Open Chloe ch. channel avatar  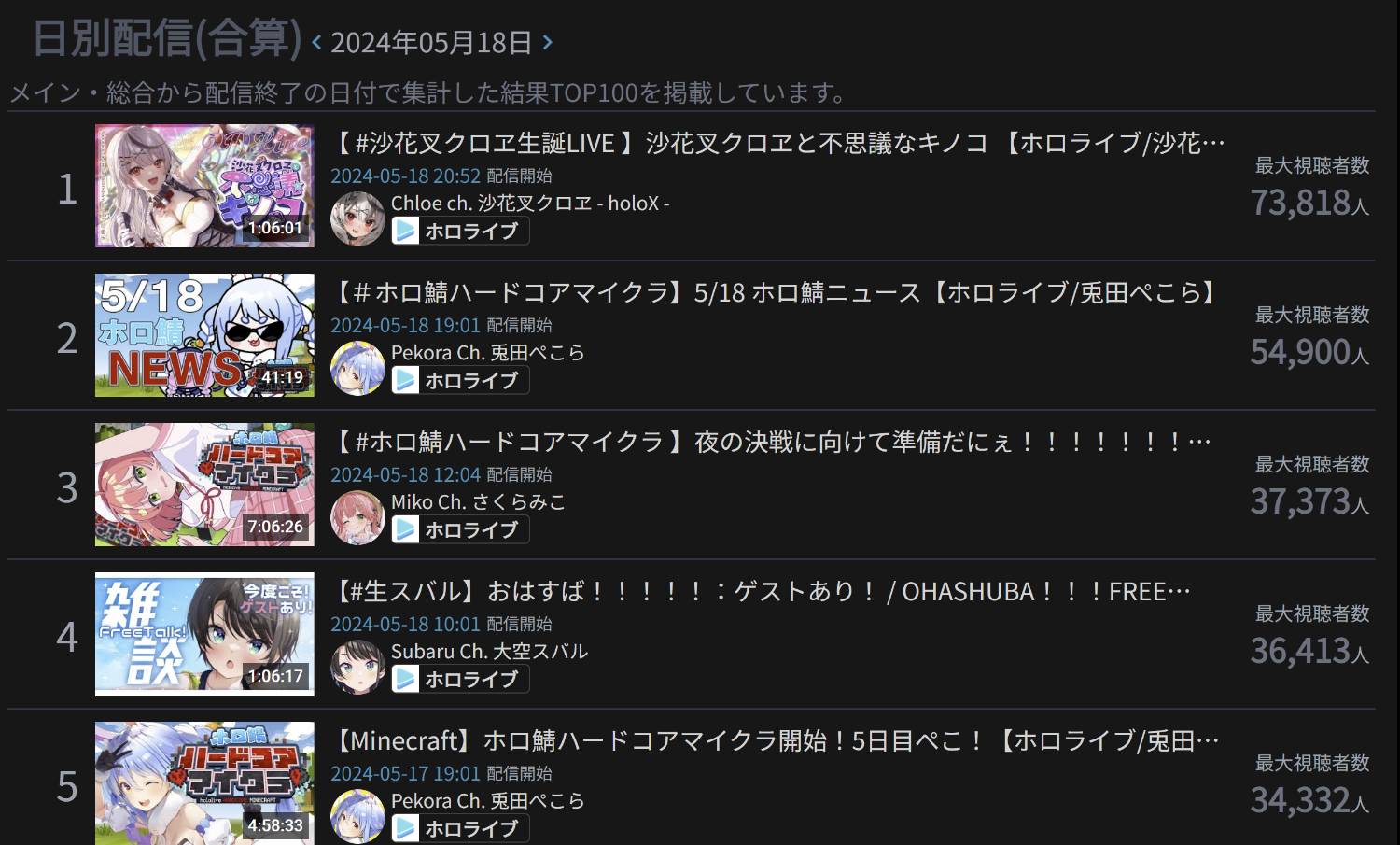coord(357,218)
